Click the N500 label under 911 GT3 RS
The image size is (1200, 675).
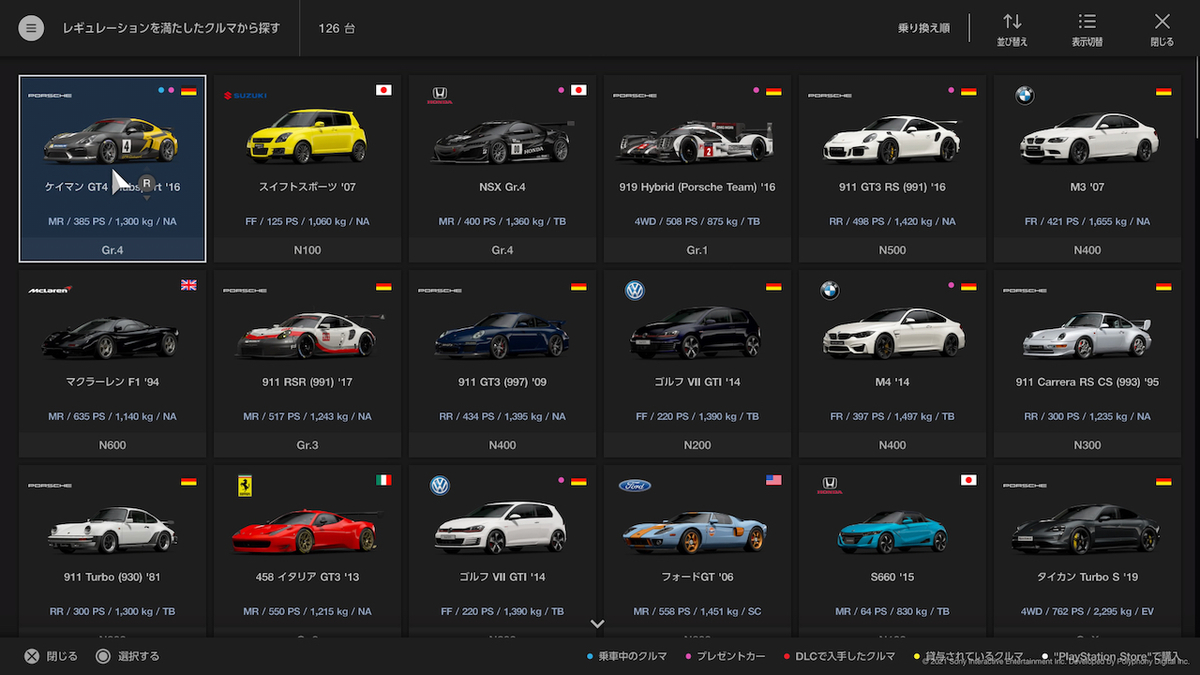coord(892,250)
